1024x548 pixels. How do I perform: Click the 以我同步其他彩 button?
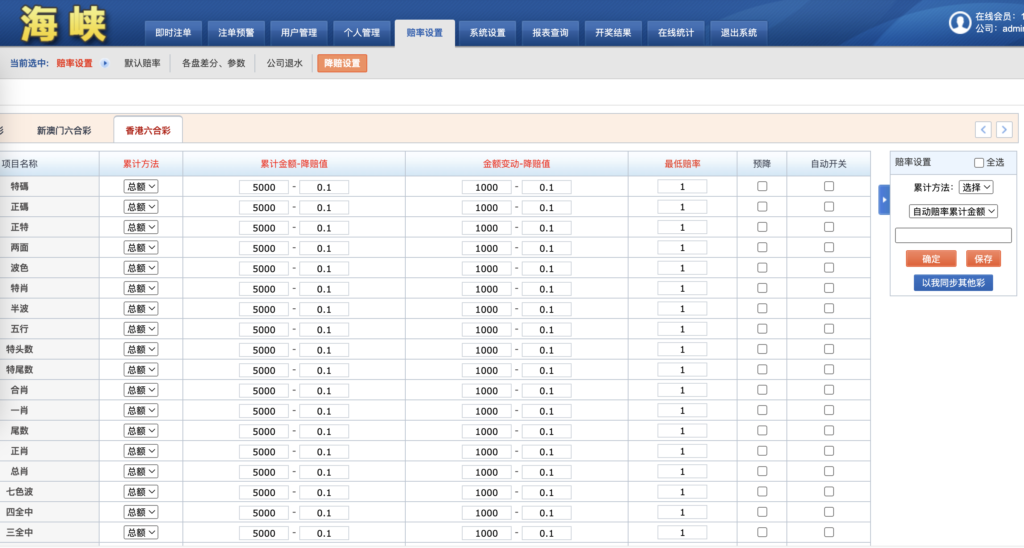click(953, 283)
